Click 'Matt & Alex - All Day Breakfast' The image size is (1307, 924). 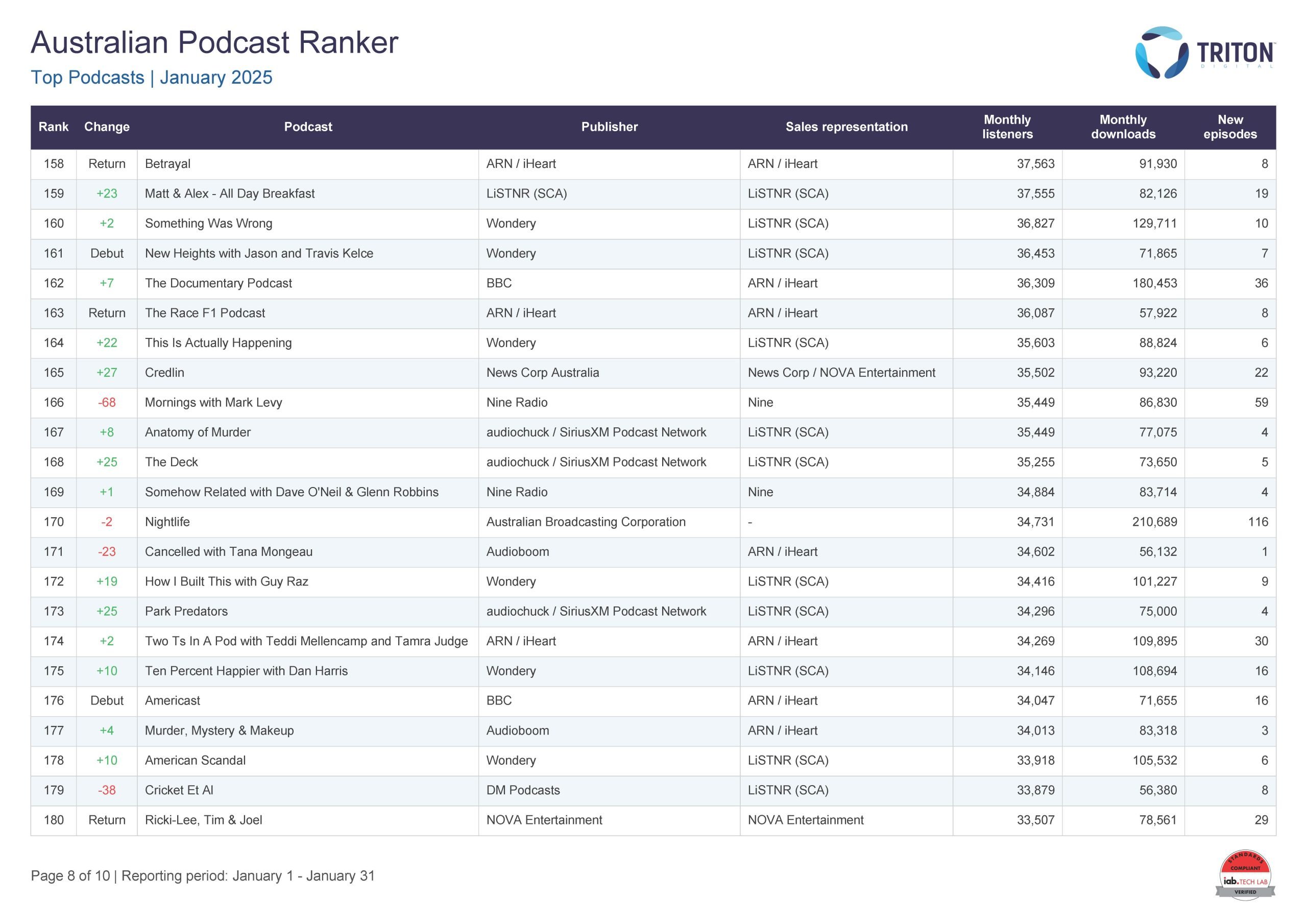coord(229,193)
